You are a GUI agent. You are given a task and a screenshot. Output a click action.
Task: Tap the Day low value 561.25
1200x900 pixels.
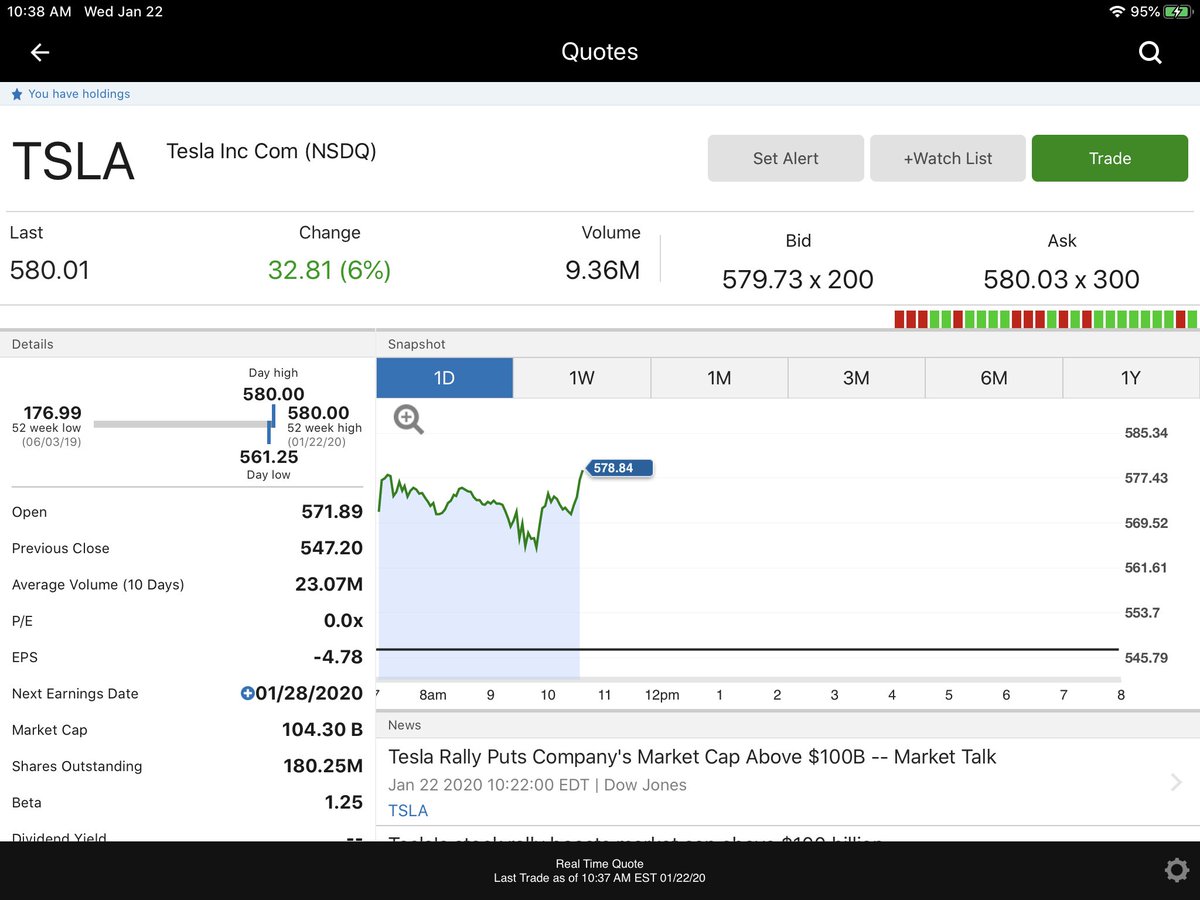[269, 457]
